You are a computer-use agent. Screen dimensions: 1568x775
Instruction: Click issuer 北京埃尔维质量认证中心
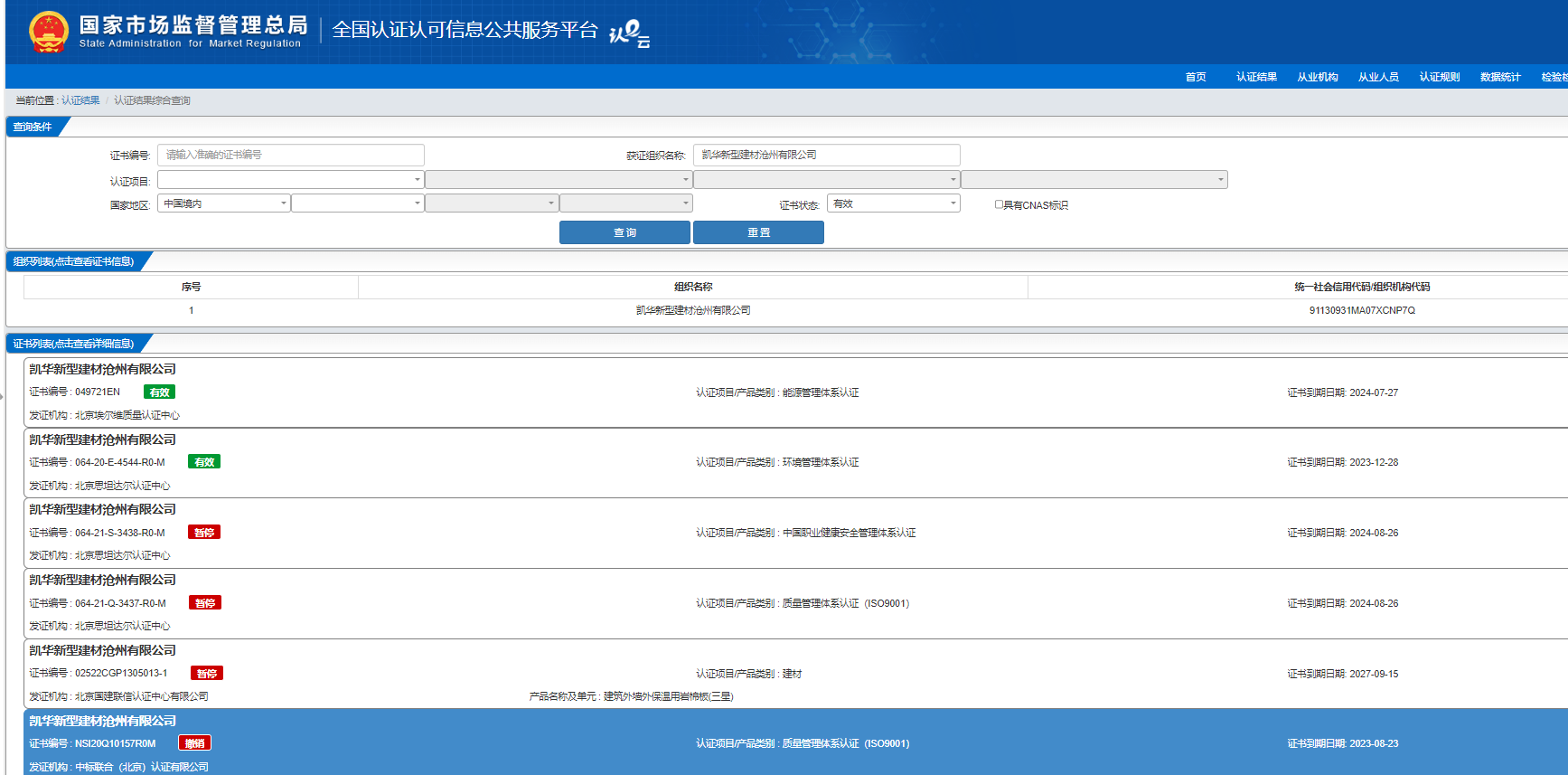click(x=127, y=415)
